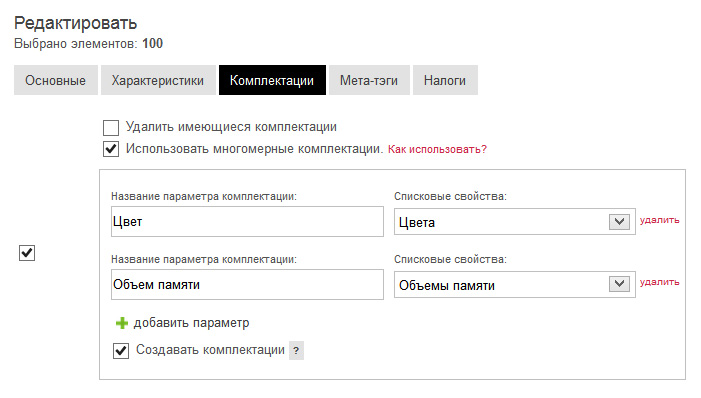Click удалить next to Цвета dropdown
The height and width of the screenshot is (398, 701).
[659, 220]
